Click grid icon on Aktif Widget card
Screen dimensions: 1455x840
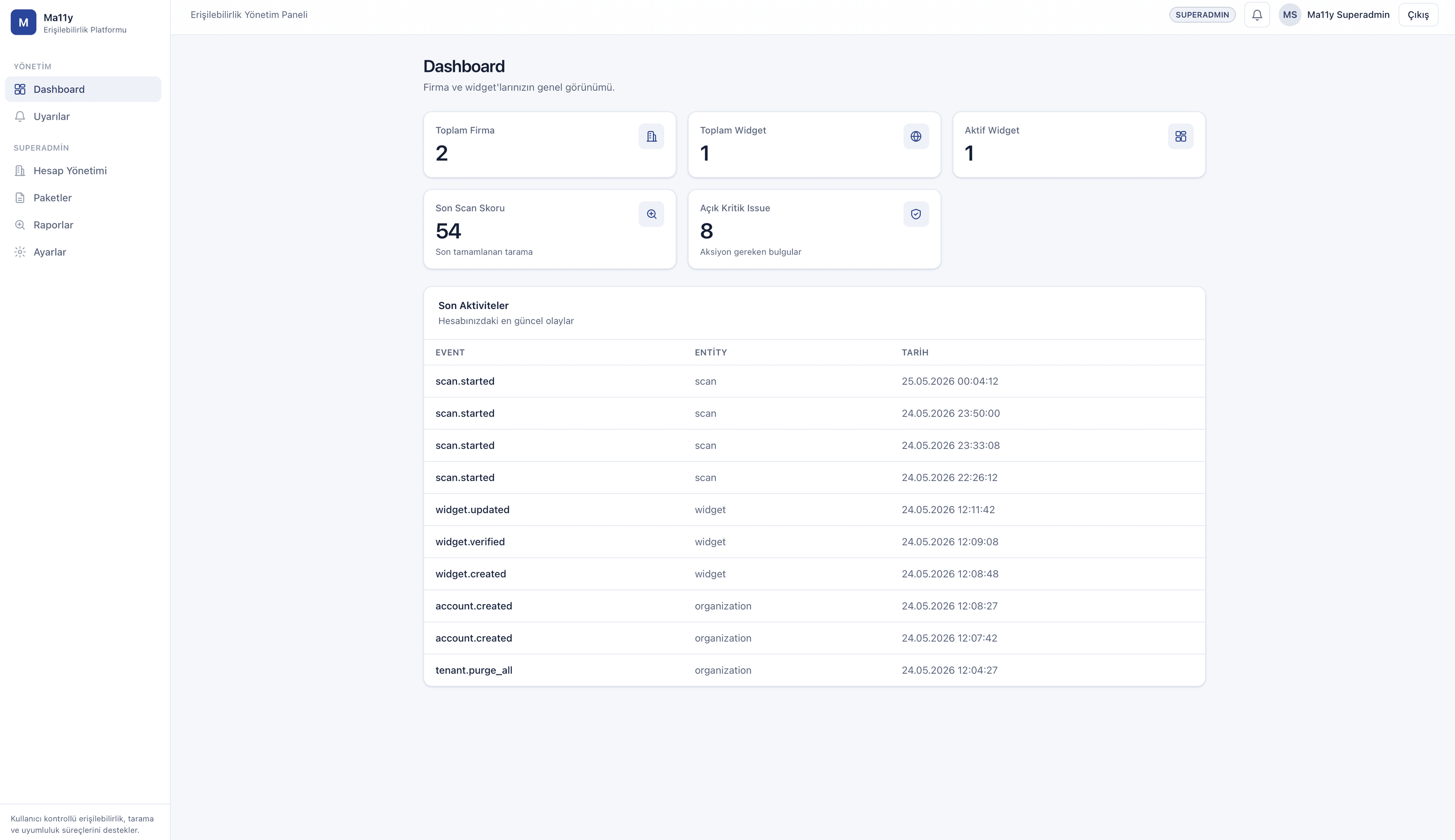coord(1180,137)
